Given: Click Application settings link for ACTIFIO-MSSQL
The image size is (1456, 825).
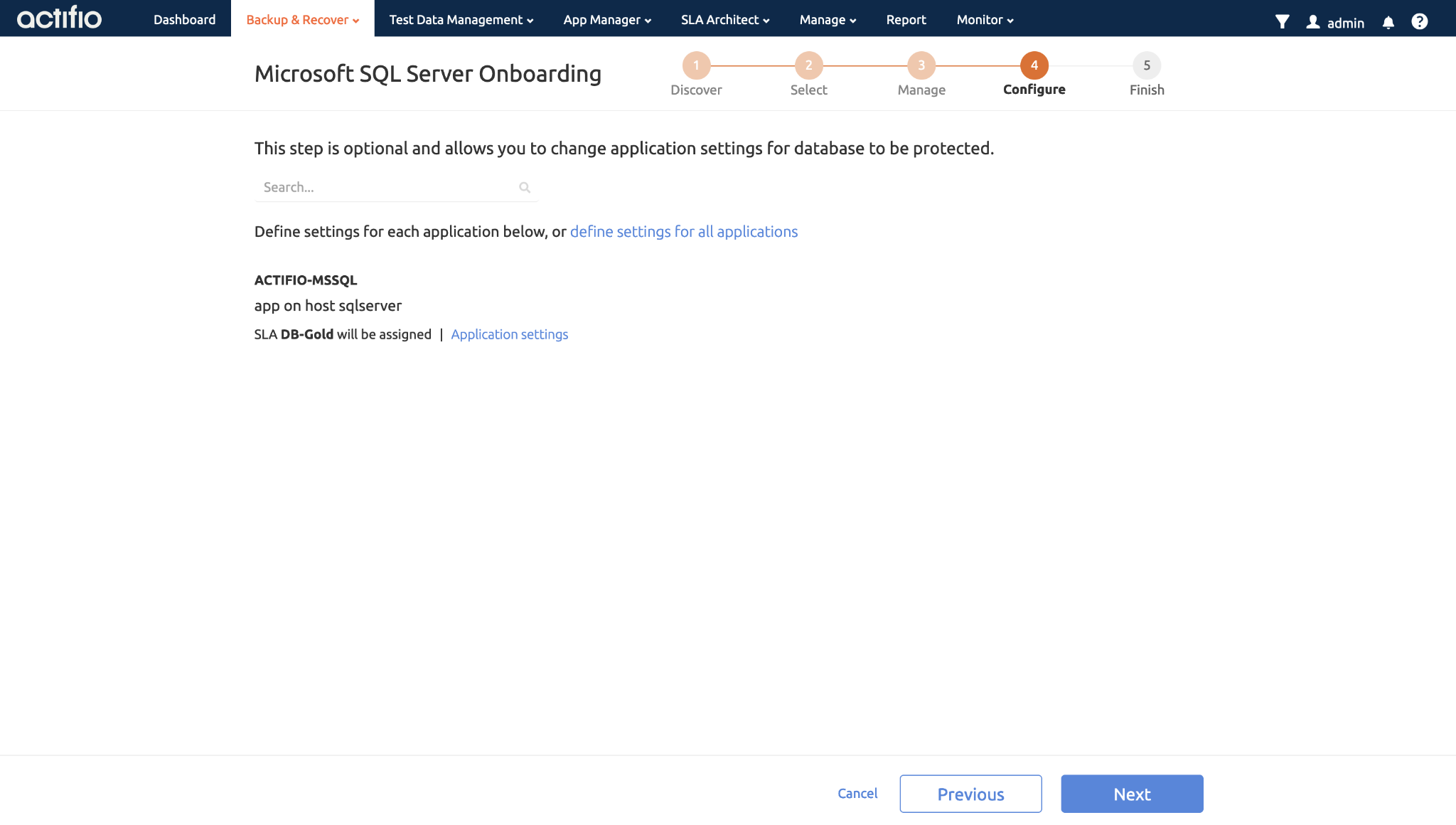Looking at the screenshot, I should point(509,333).
